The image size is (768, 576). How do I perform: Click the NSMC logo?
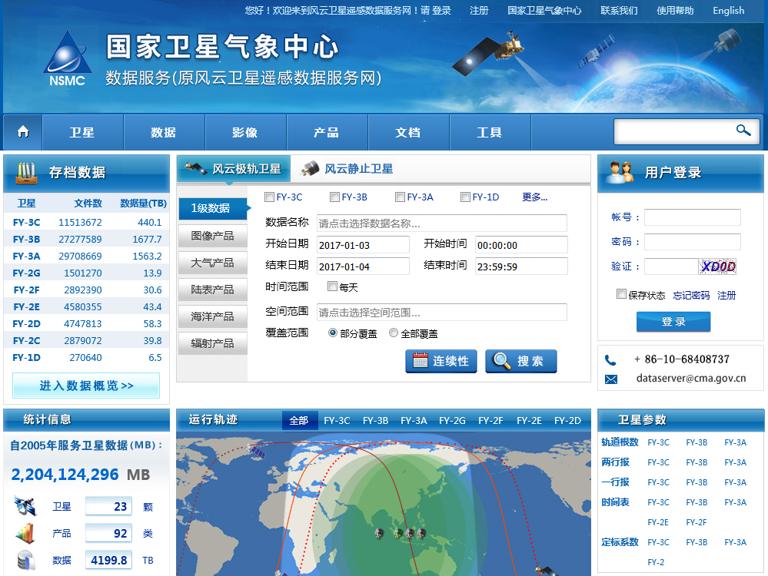tap(67, 60)
